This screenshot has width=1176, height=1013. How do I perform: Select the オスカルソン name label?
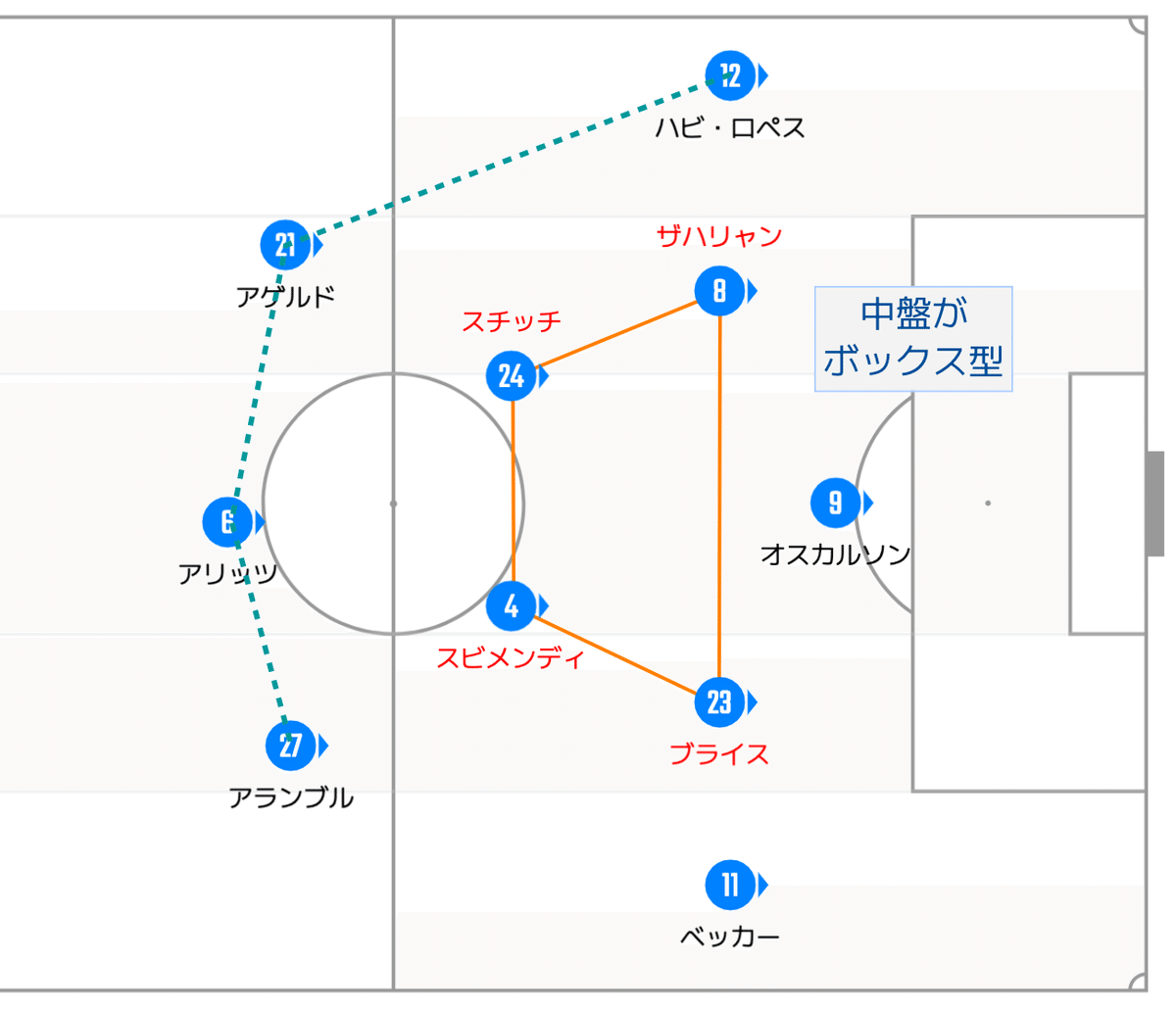[x=836, y=555]
